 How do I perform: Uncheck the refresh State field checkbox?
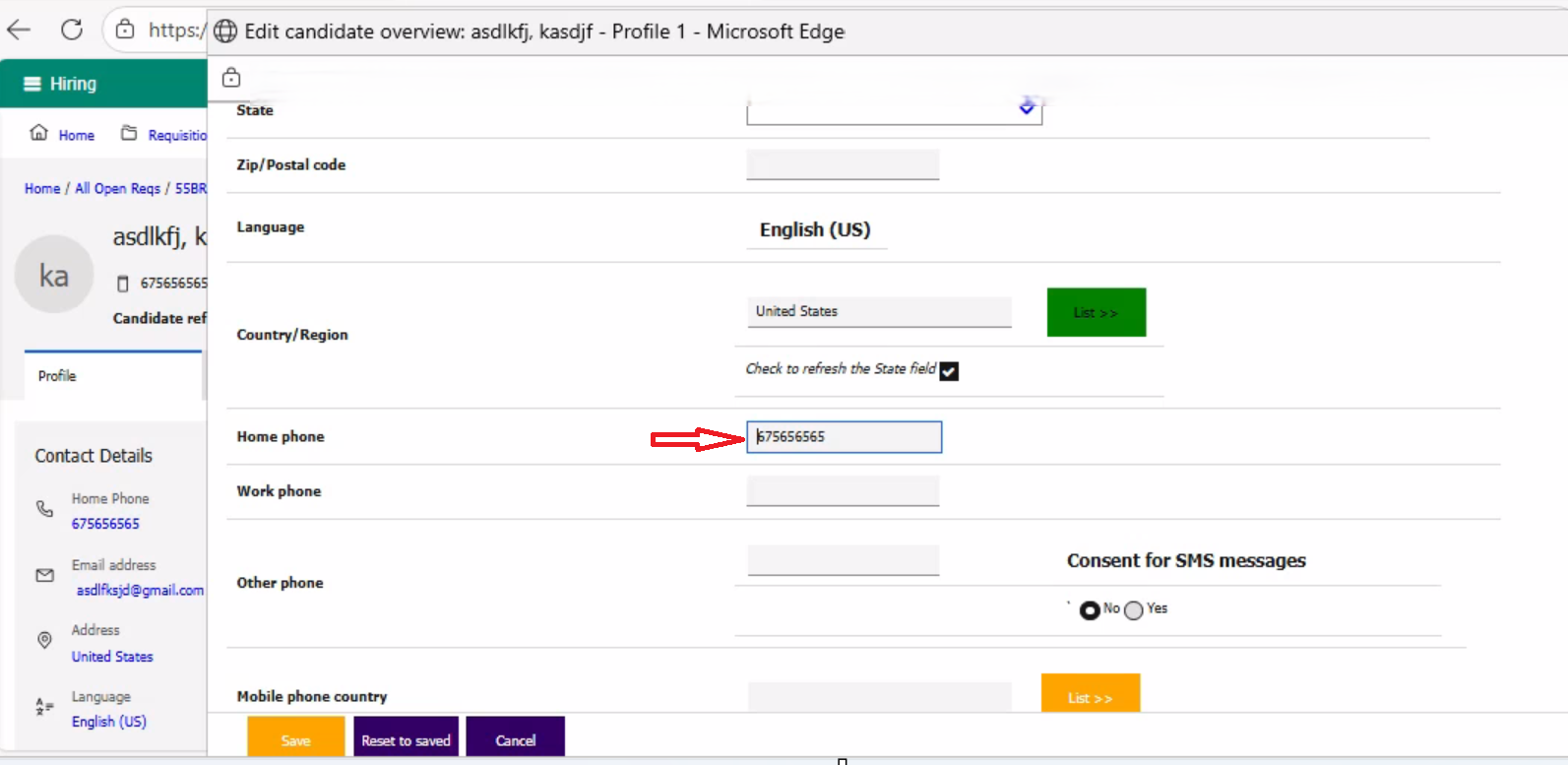(949, 371)
